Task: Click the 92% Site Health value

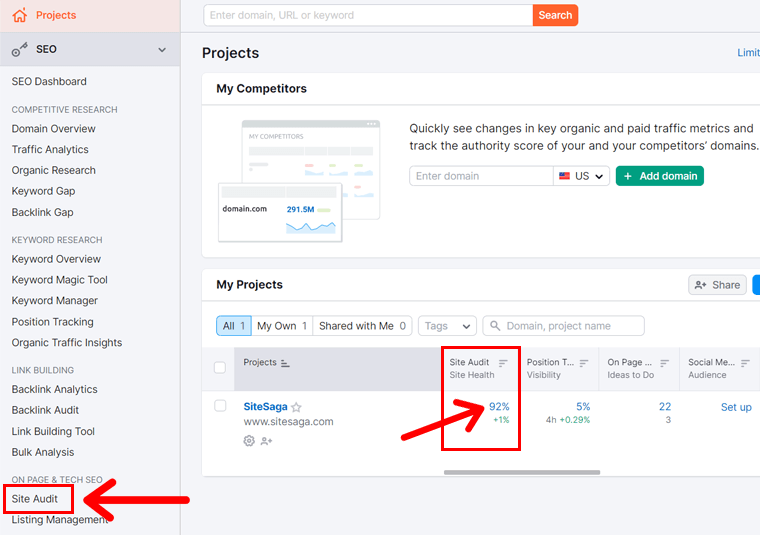Action: (x=499, y=407)
